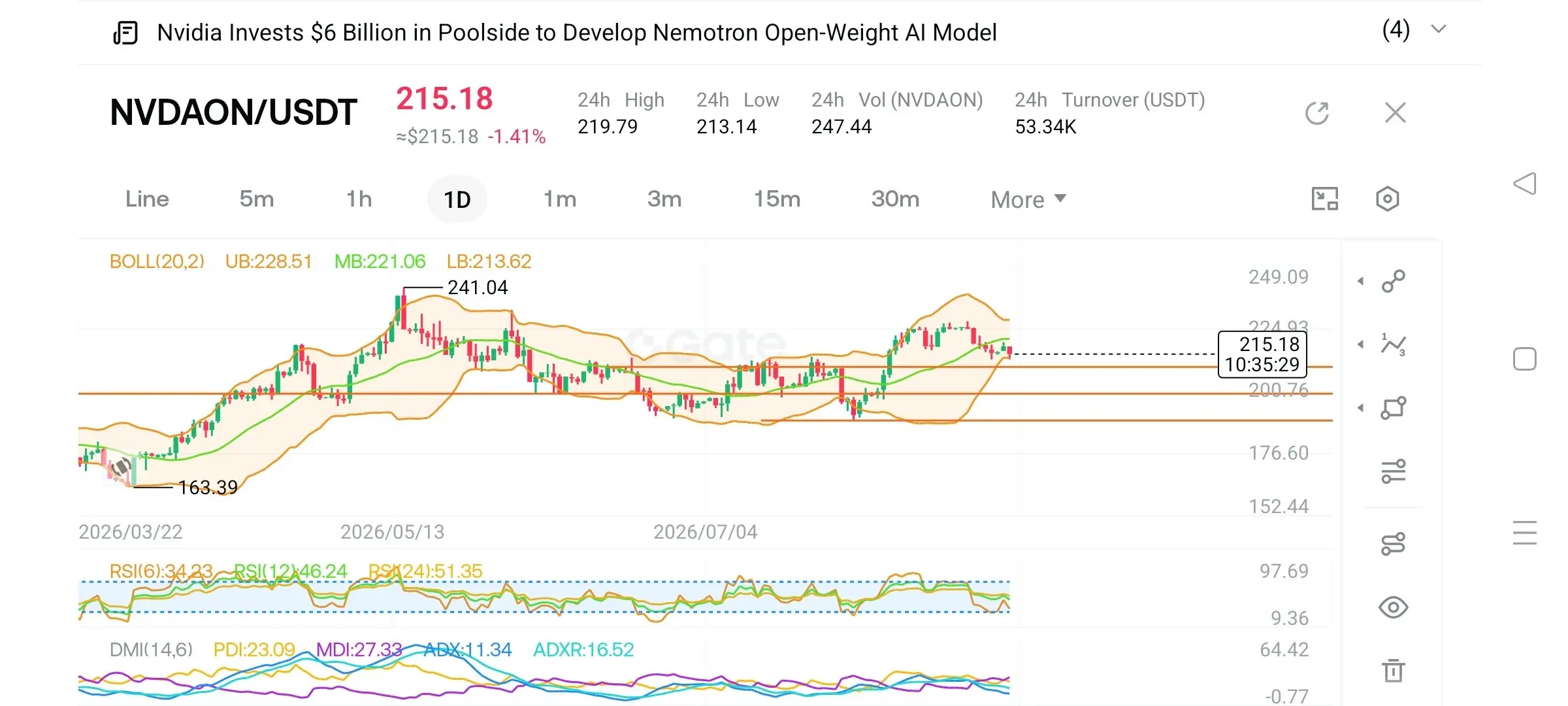The image size is (1568, 706).
Task: Open Nvidia Poolside investment headline
Action: 577,33
